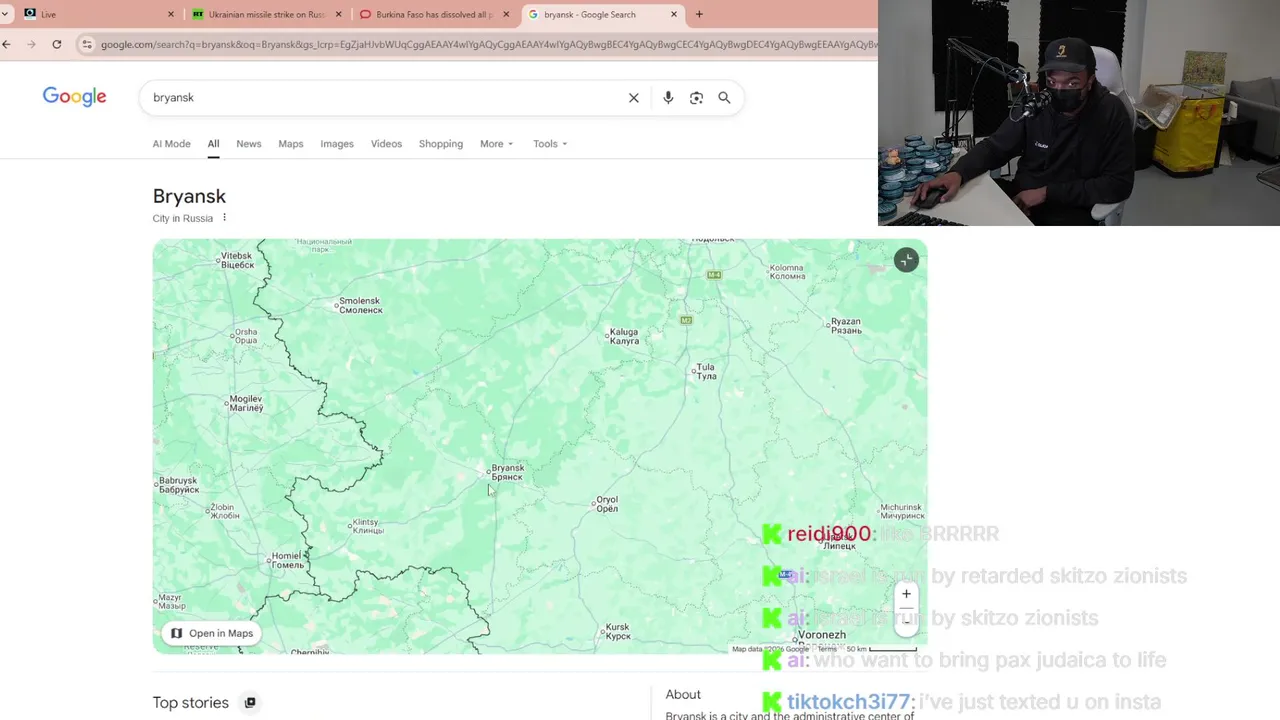Open more options dots beside City in Russia
This screenshot has width=1280, height=720.
click(x=224, y=218)
